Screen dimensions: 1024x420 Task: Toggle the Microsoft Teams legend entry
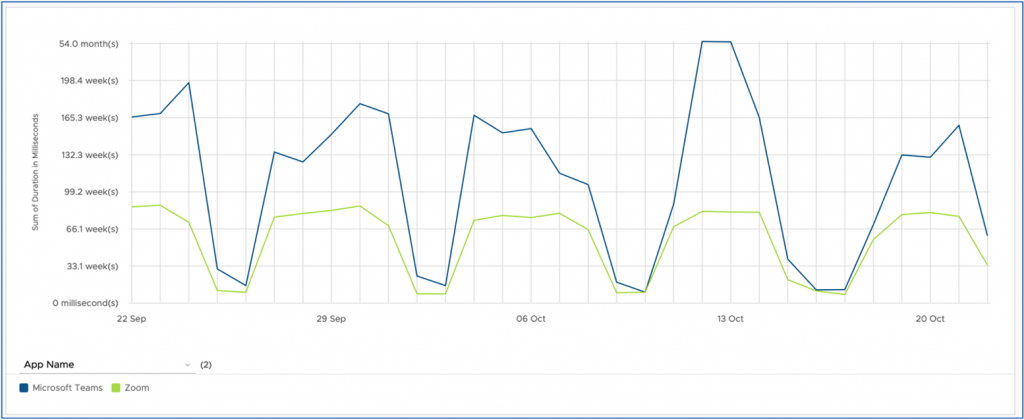(x=61, y=388)
